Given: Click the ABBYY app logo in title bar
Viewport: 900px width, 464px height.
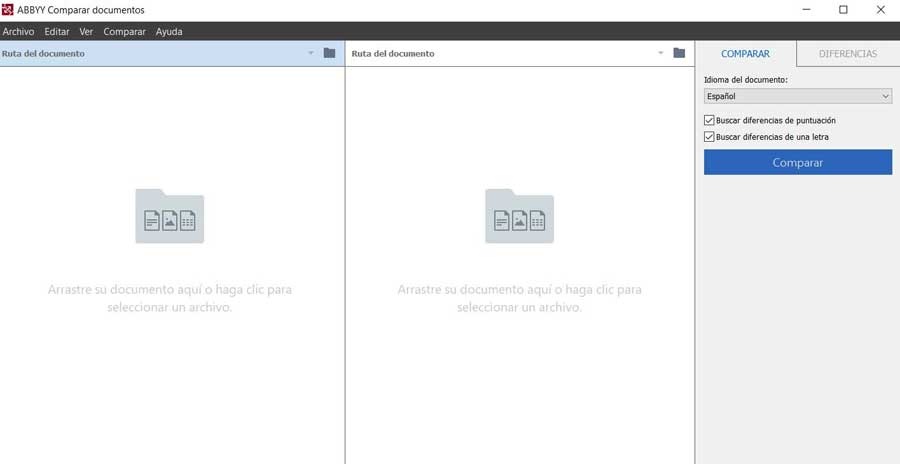Looking at the screenshot, I should coord(7,10).
